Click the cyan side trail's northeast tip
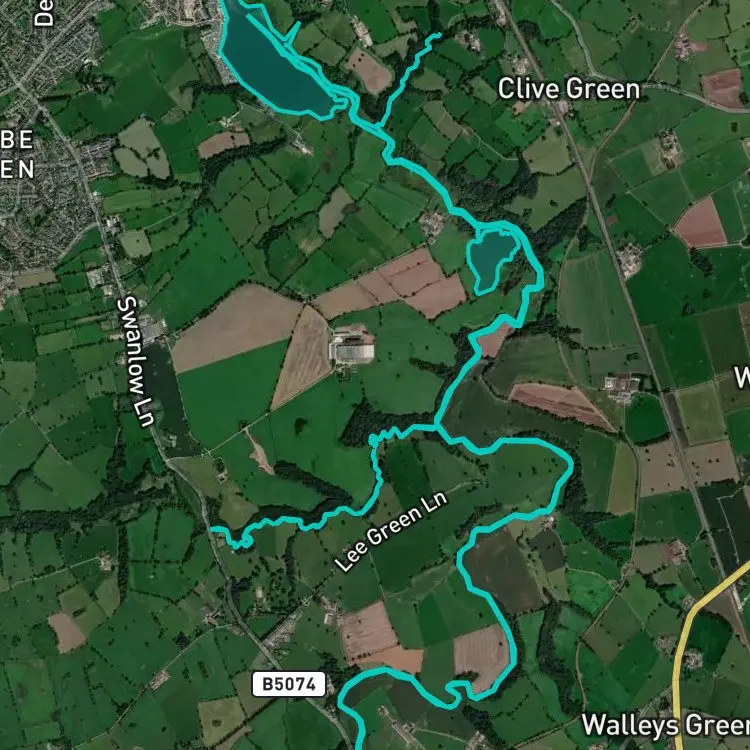This screenshot has width=750, height=750. click(x=438, y=35)
